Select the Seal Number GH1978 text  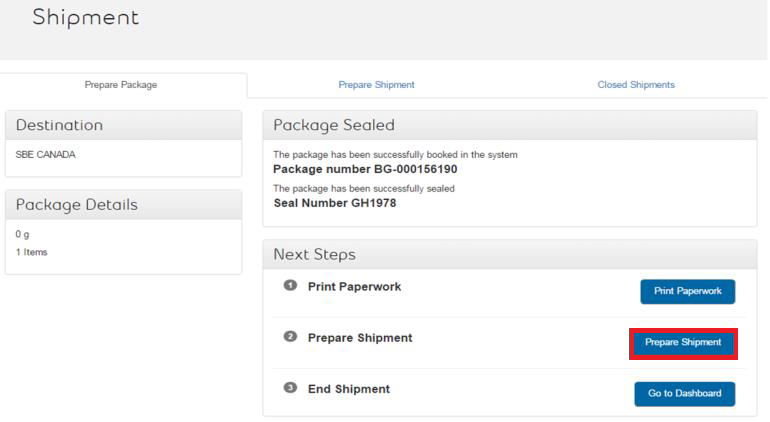335,203
